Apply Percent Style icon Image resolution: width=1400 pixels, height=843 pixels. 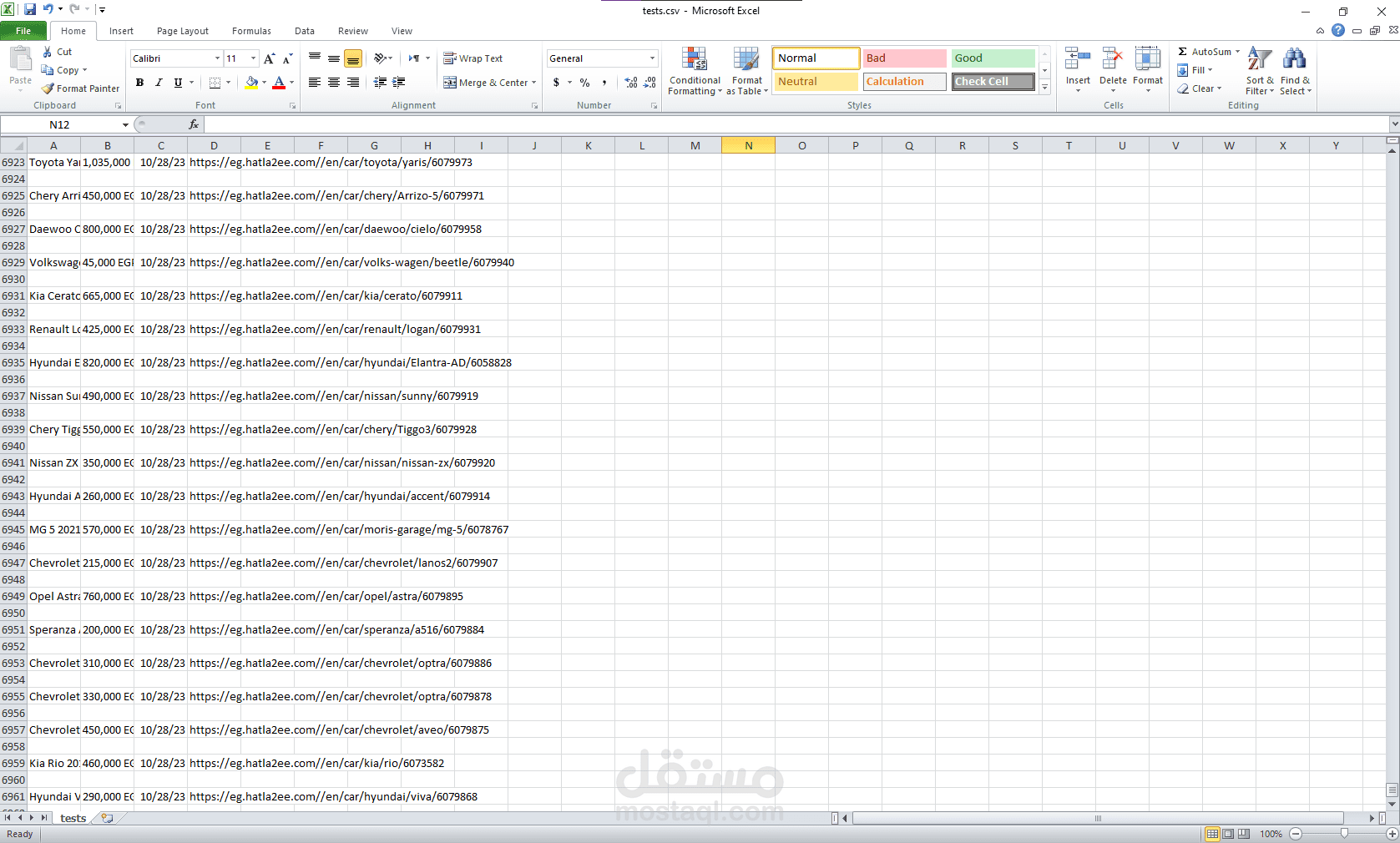pyautogui.click(x=584, y=83)
